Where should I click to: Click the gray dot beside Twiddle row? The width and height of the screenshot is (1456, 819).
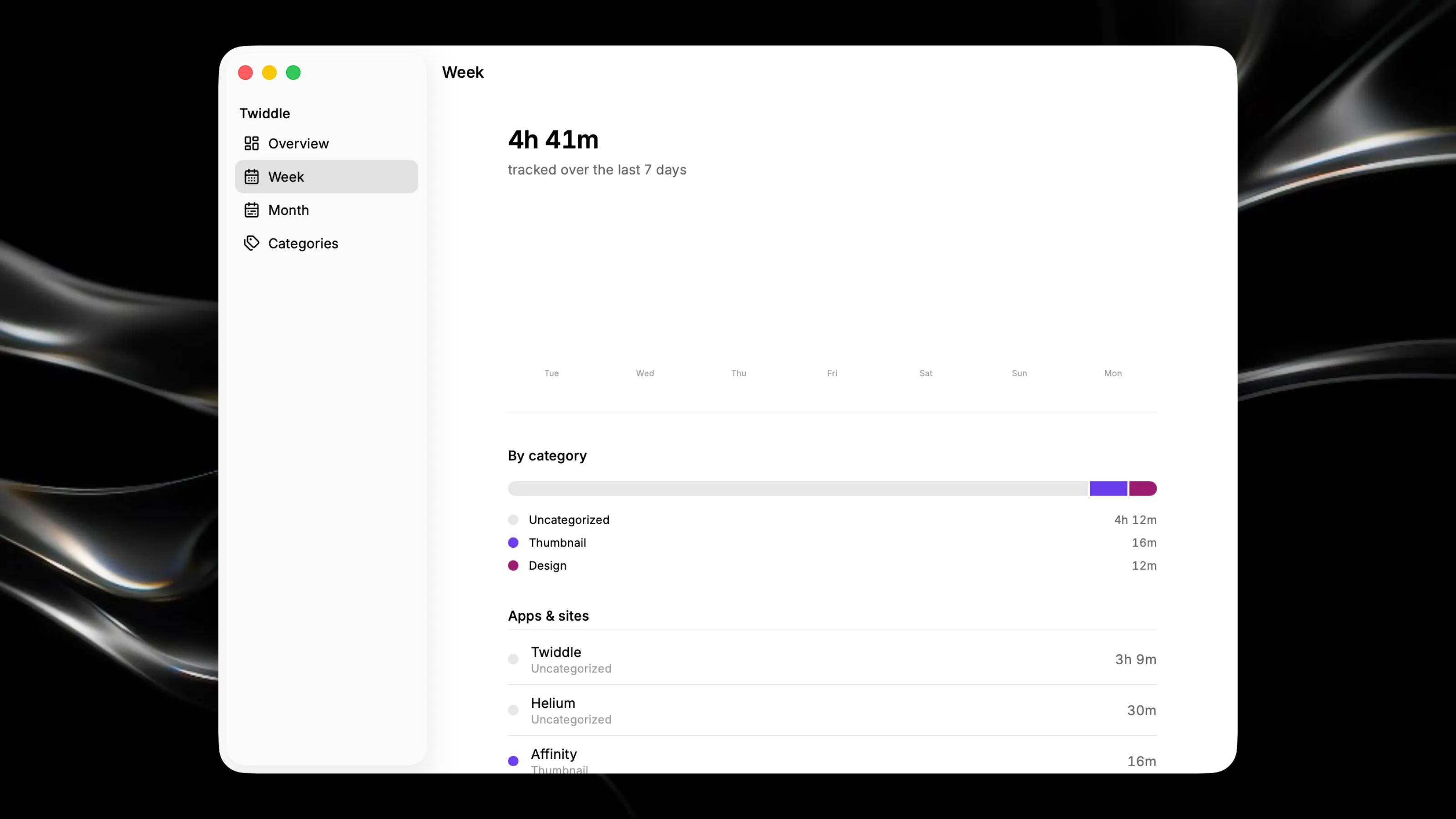click(513, 659)
